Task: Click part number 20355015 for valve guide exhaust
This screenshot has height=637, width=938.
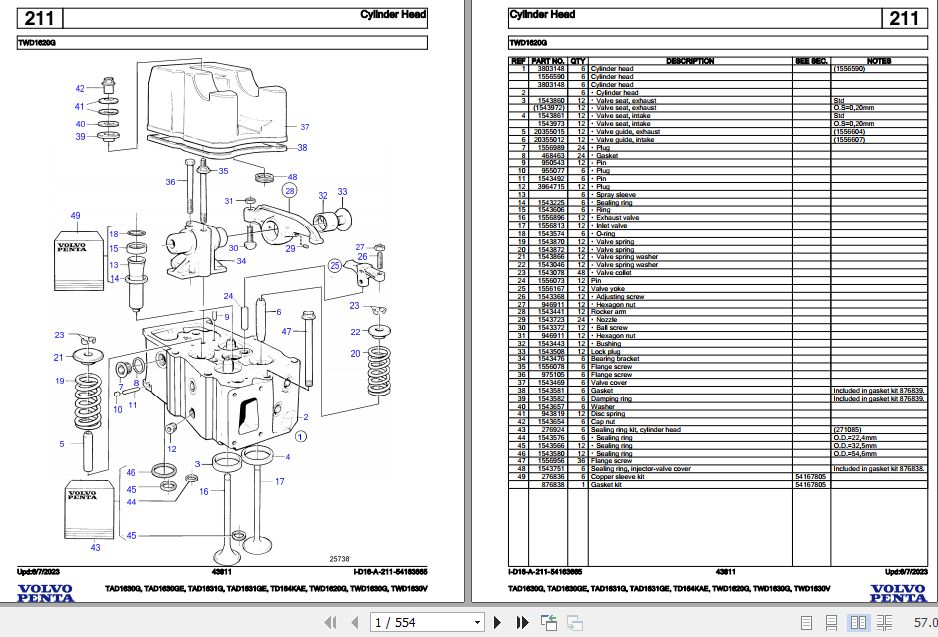Action: click(549, 132)
